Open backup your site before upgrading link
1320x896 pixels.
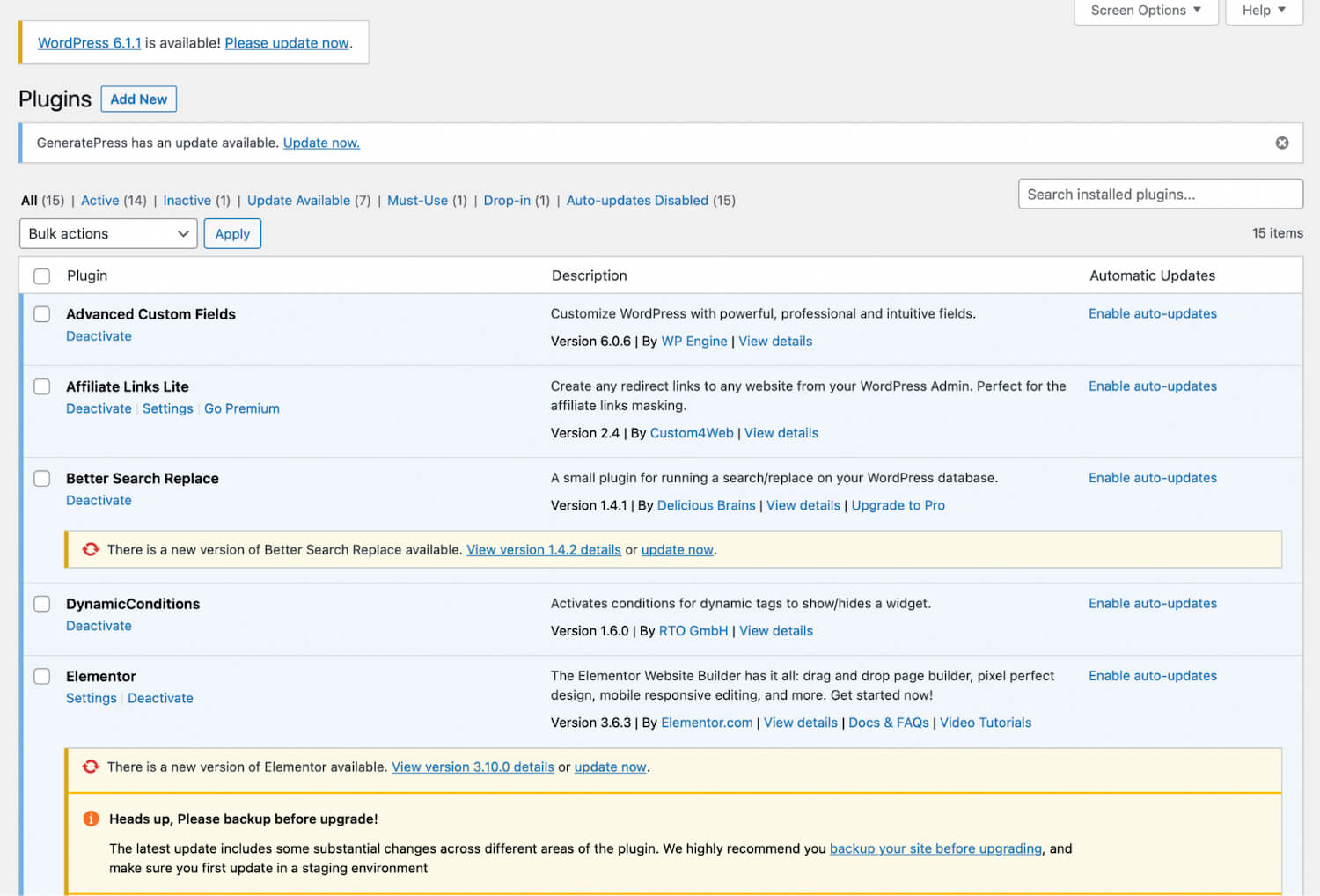tap(935, 848)
